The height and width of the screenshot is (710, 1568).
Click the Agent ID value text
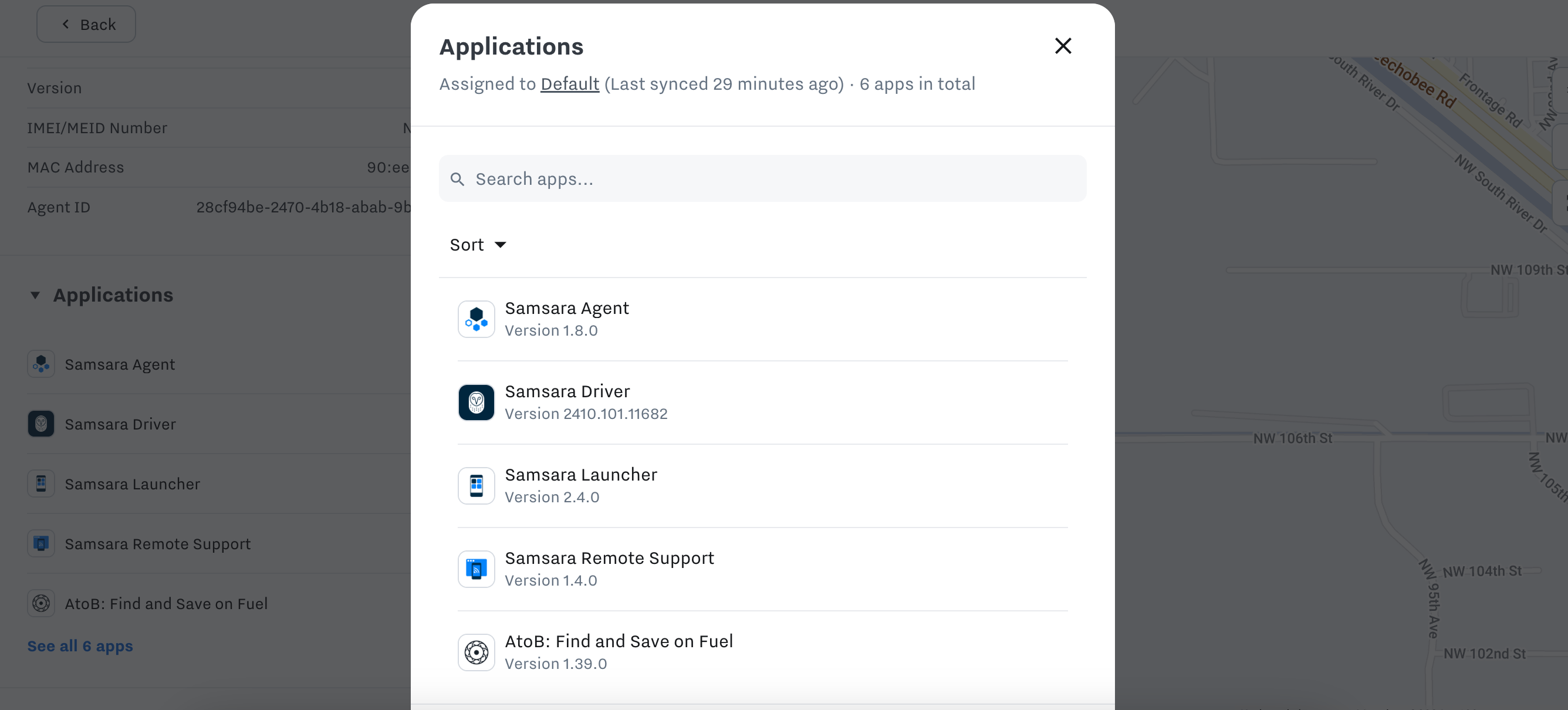[303, 207]
